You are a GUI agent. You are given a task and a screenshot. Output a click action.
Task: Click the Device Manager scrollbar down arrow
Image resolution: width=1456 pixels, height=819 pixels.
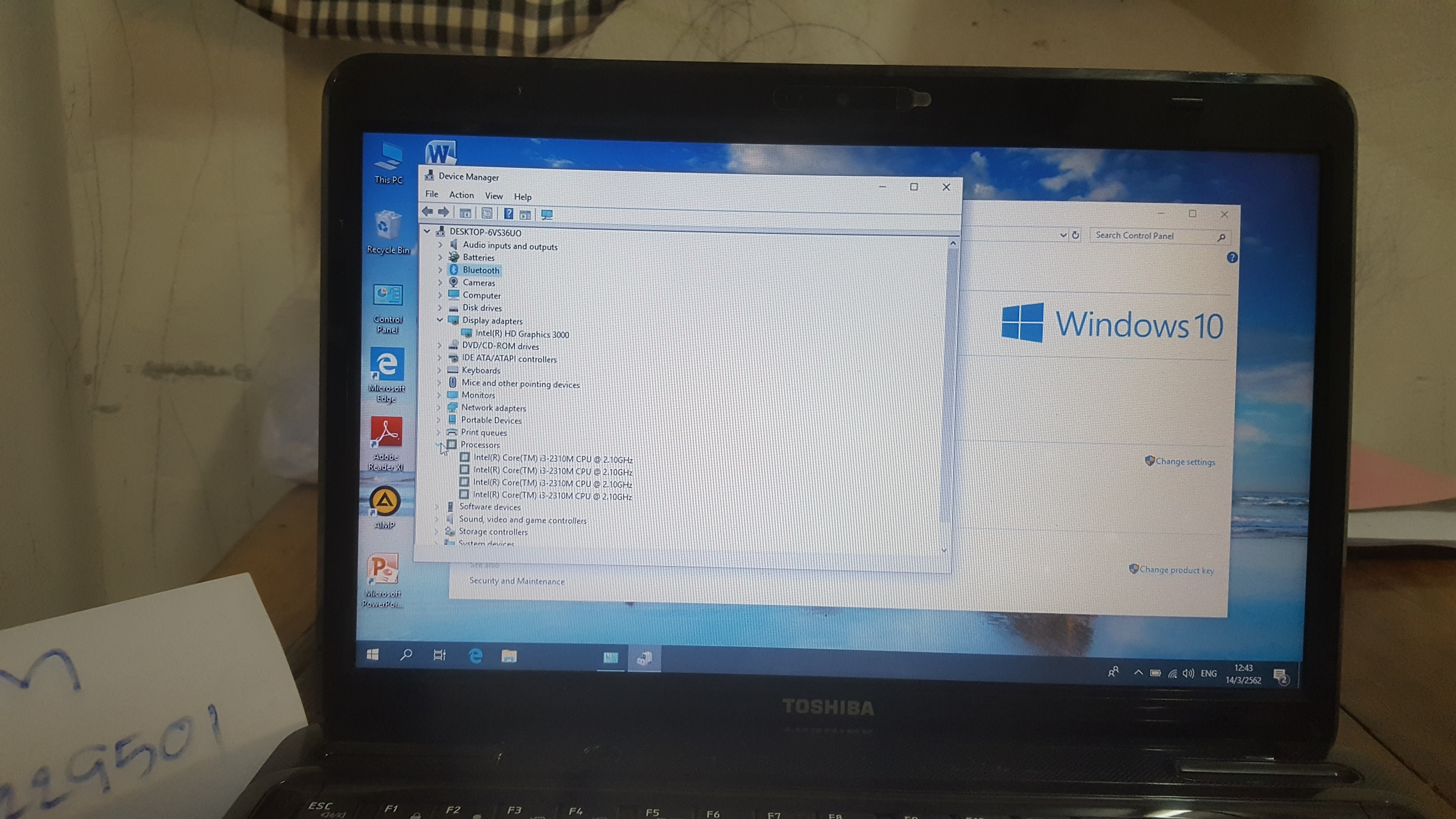(x=944, y=550)
